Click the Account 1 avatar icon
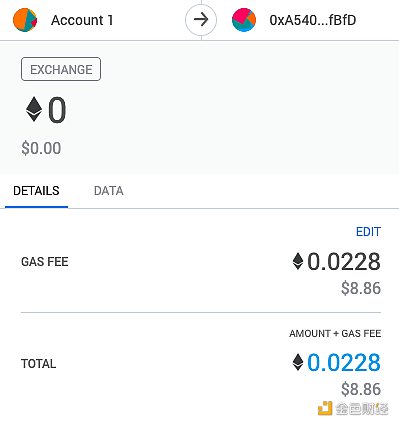 click(x=25, y=20)
